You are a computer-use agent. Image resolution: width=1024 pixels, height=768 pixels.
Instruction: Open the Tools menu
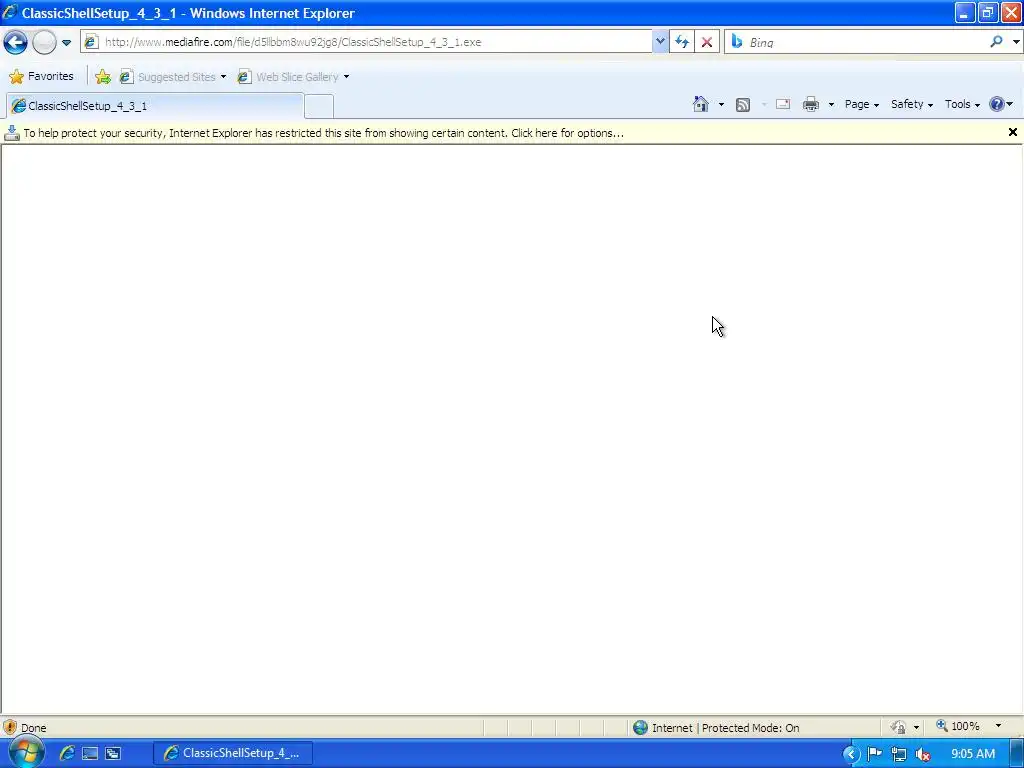pos(962,104)
